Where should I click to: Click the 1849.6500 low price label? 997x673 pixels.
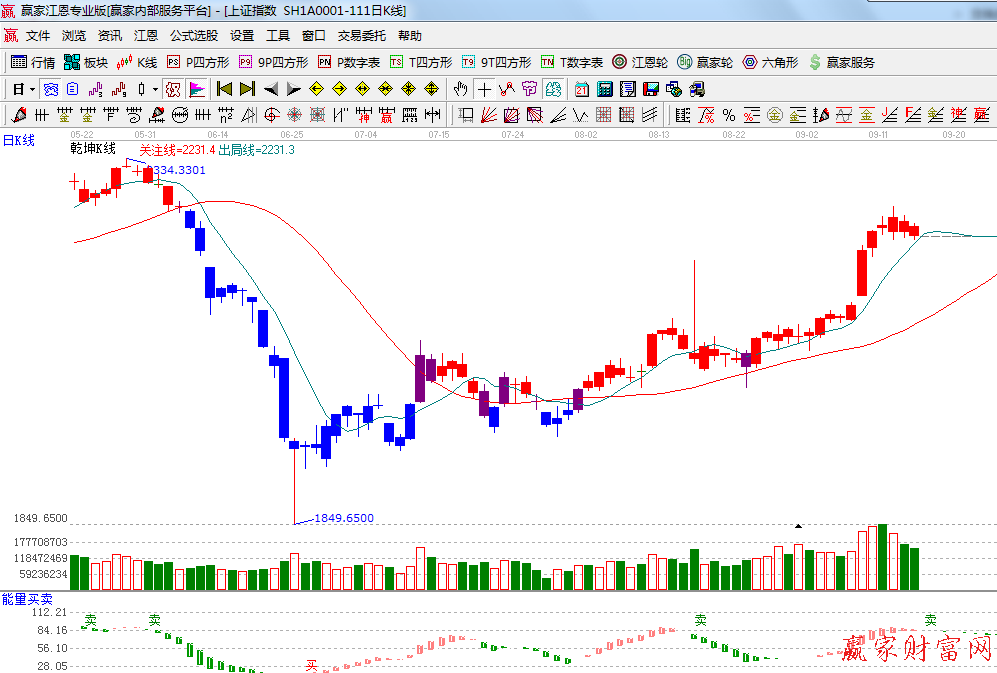(x=344, y=518)
